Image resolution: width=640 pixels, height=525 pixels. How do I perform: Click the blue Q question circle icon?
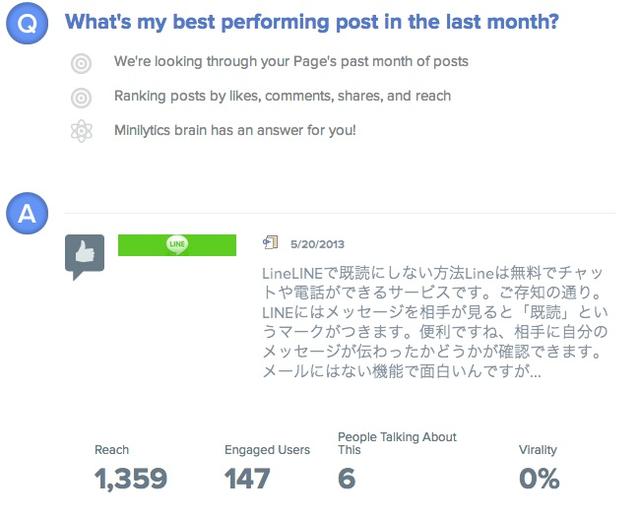[27, 25]
